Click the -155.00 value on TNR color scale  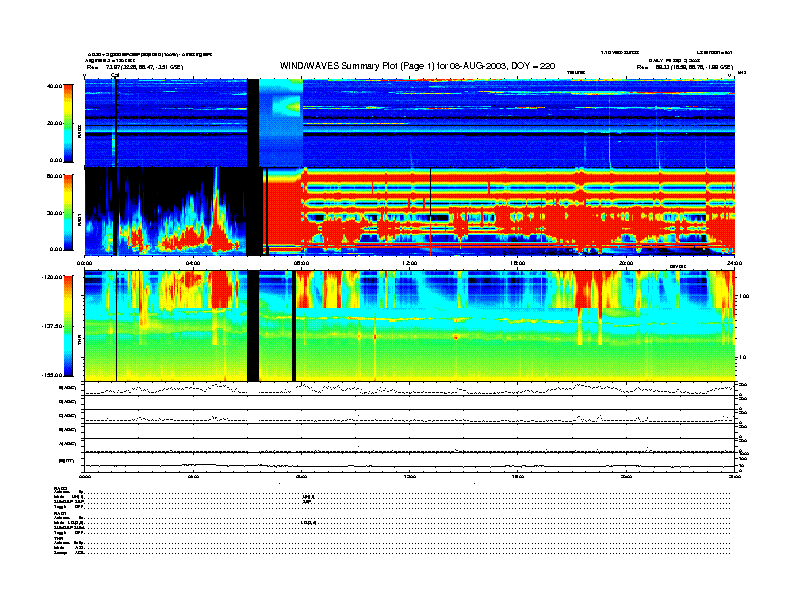[52, 375]
